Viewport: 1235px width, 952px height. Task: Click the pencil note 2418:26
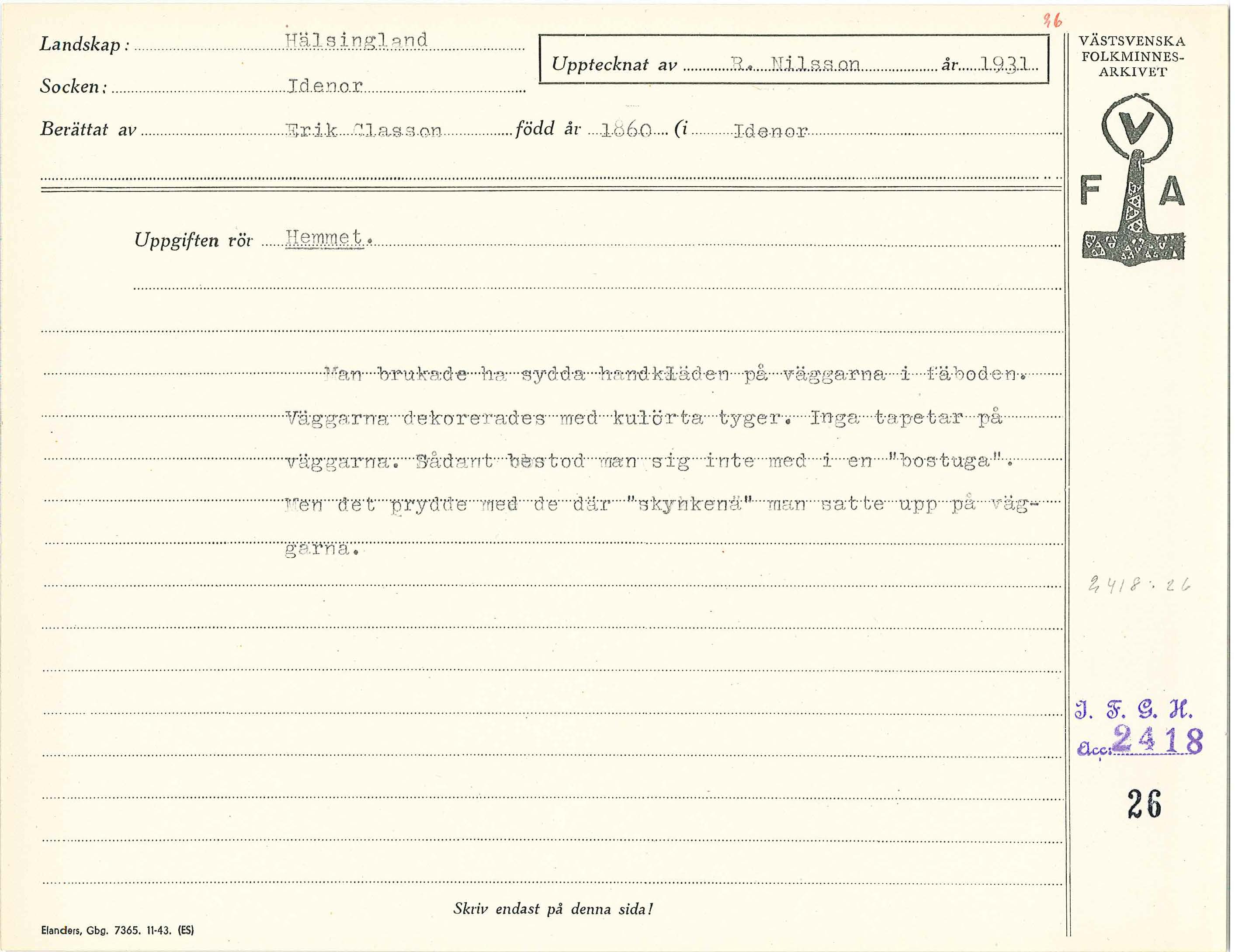pos(1139,585)
